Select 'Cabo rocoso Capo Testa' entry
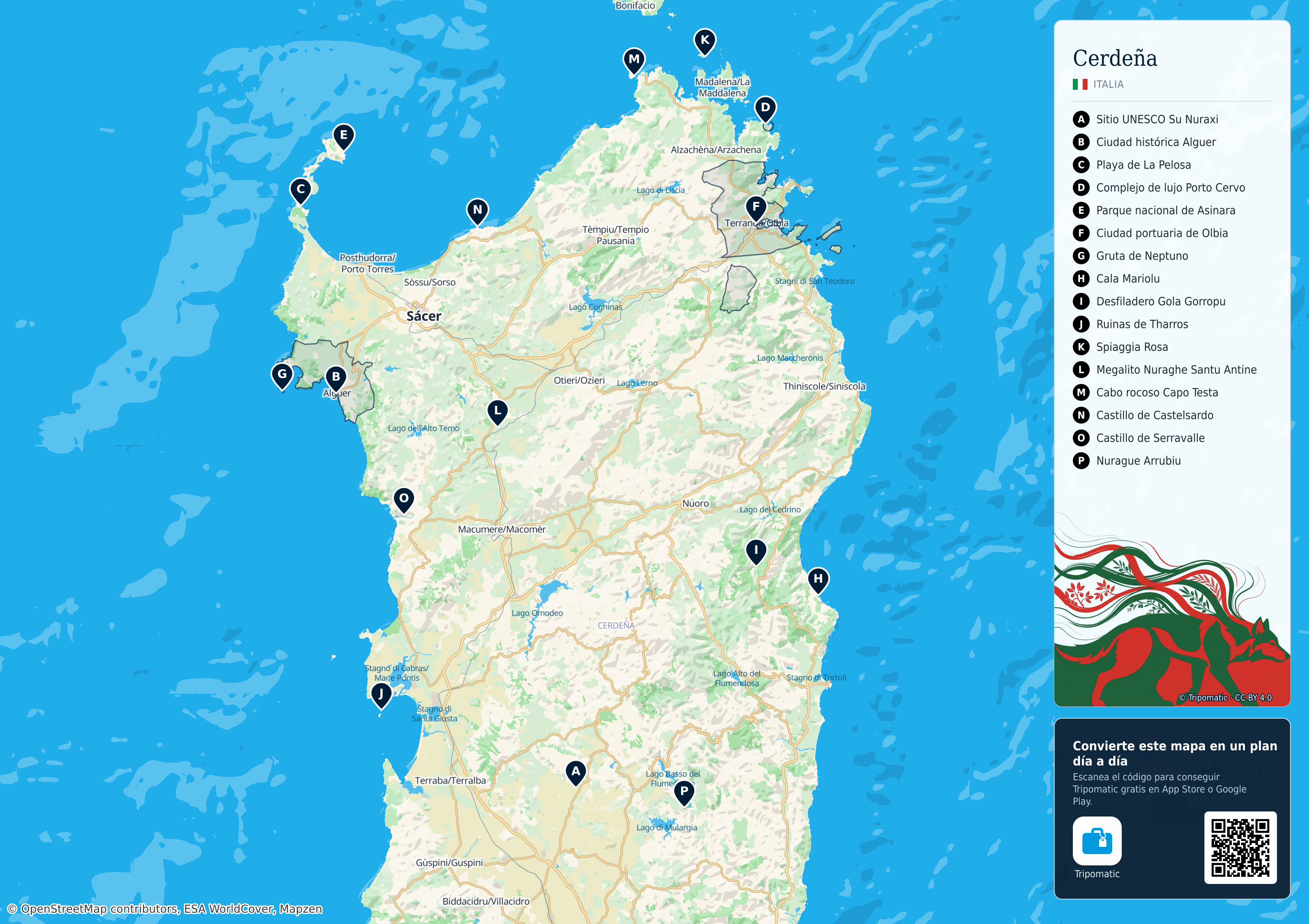1309x924 pixels. click(1157, 393)
